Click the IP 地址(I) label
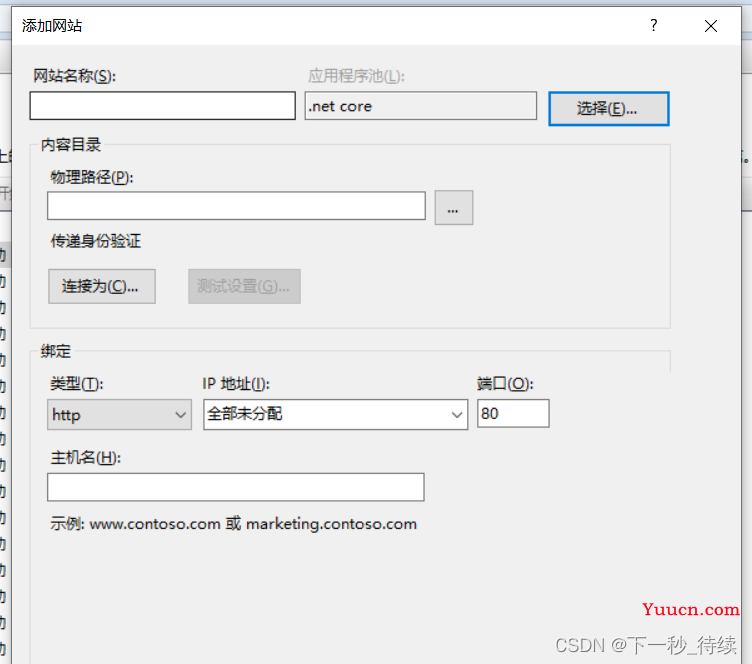This screenshot has width=752, height=664. click(235, 384)
